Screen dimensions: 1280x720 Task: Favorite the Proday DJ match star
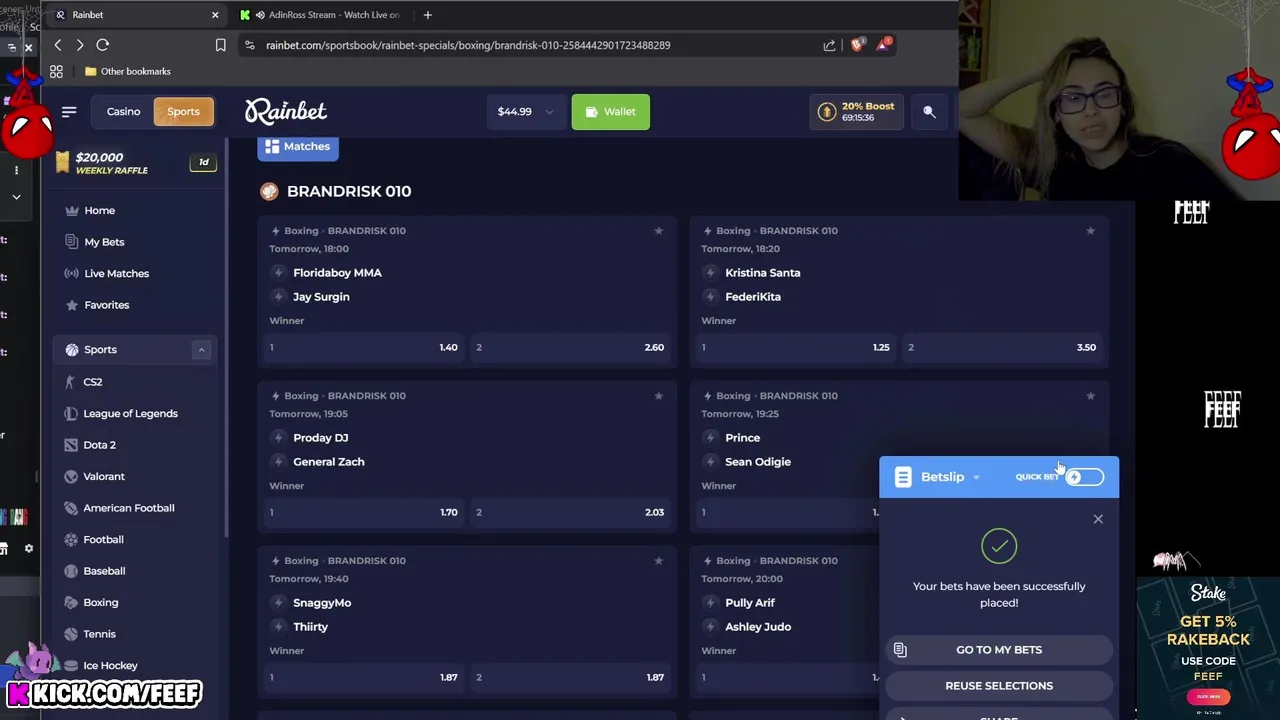[x=658, y=396]
